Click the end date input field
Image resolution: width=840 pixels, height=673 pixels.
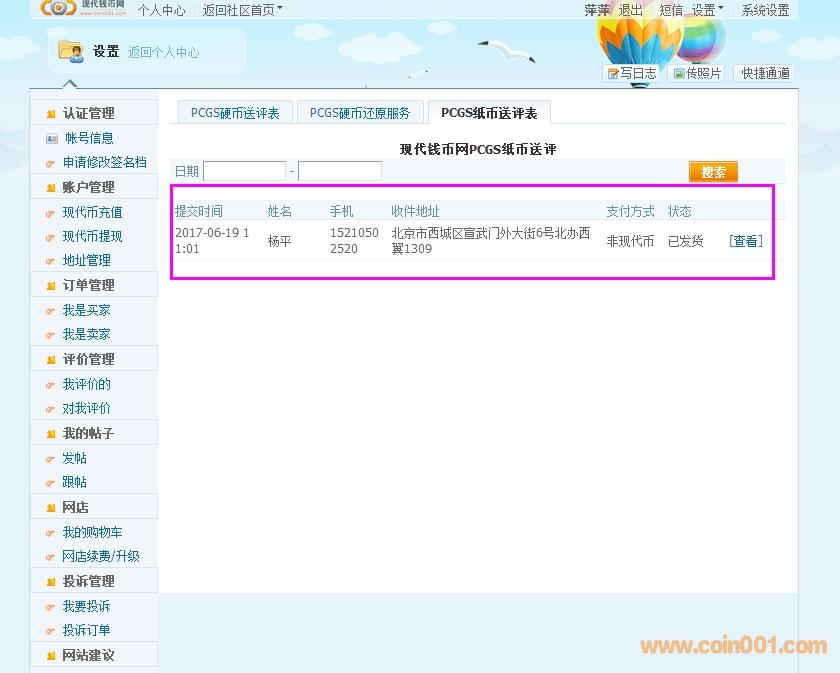coord(340,171)
